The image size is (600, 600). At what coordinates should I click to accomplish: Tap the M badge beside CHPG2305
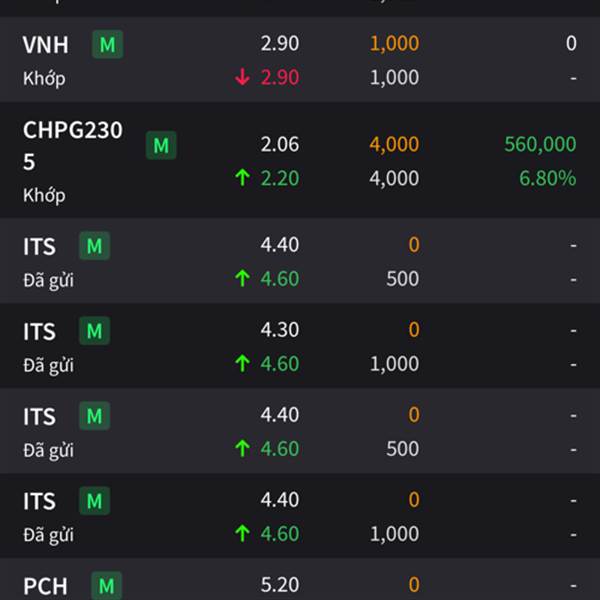(x=161, y=145)
